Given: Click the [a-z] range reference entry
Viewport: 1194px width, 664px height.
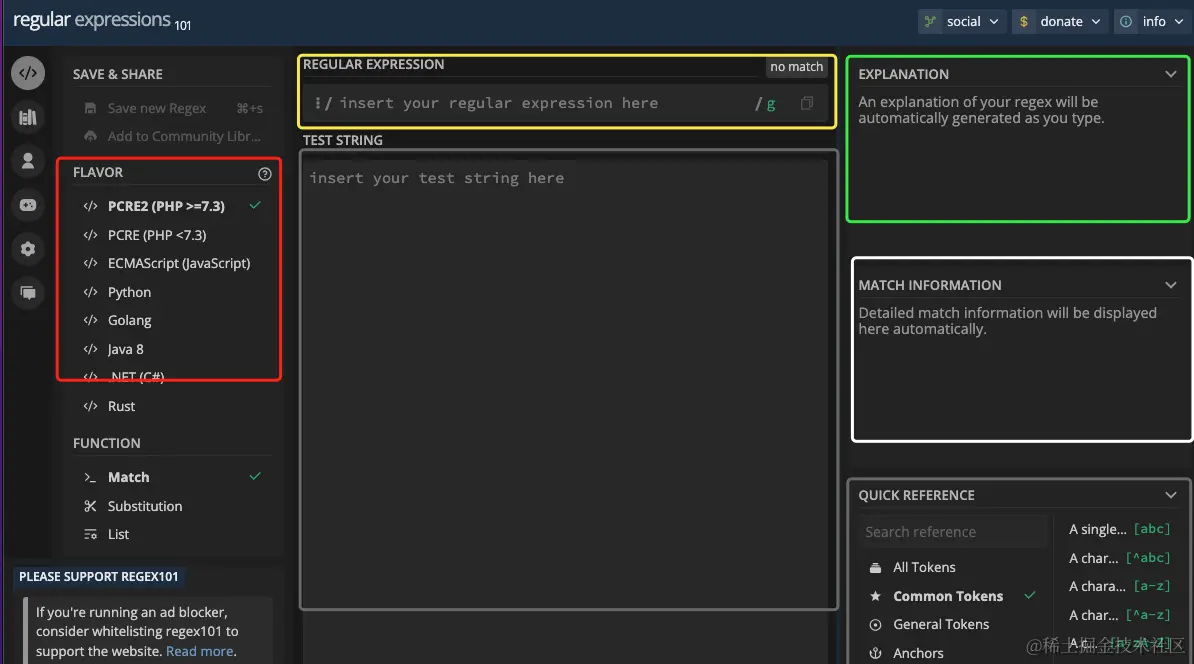Looking at the screenshot, I should coord(1119,586).
